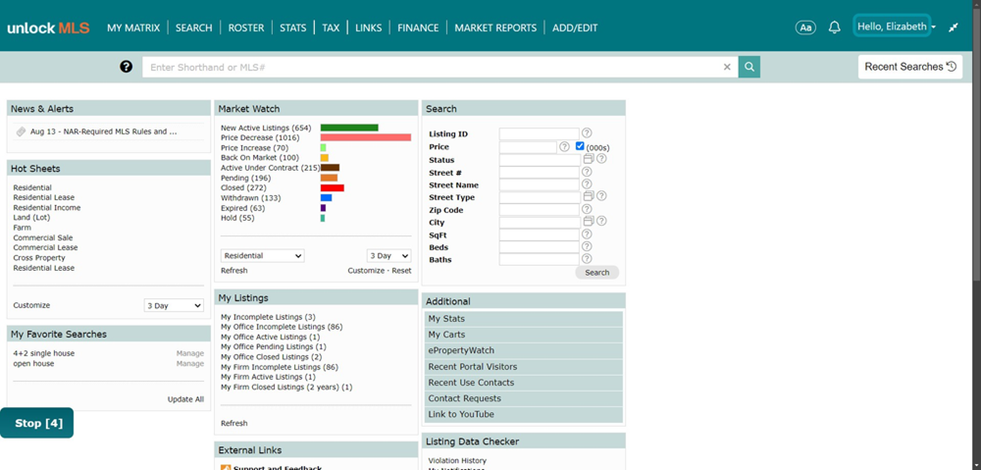Click Update All in My Favorite Searches
This screenshot has height=470, width=981.
coord(186,399)
